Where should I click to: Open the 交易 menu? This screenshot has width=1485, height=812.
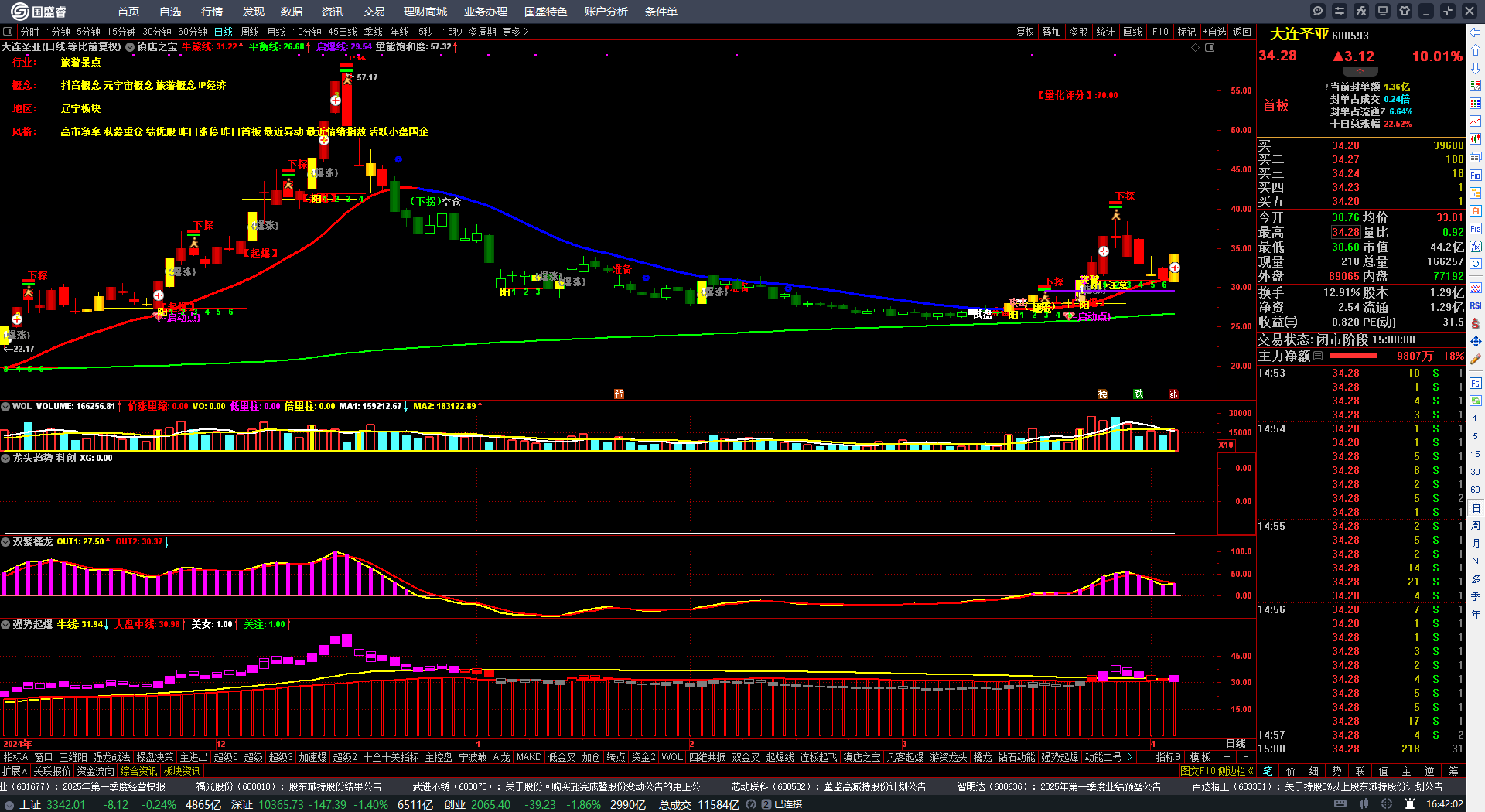tap(374, 12)
